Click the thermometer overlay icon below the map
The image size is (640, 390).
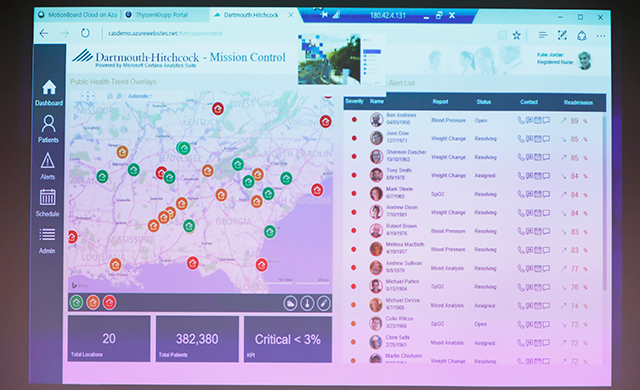click(x=307, y=303)
